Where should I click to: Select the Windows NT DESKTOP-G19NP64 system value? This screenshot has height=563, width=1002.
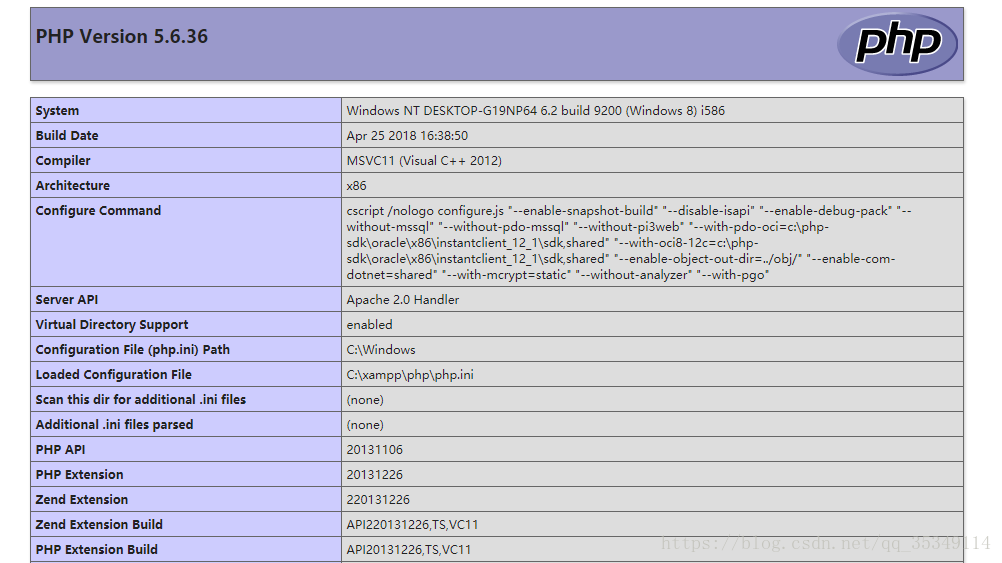536,111
